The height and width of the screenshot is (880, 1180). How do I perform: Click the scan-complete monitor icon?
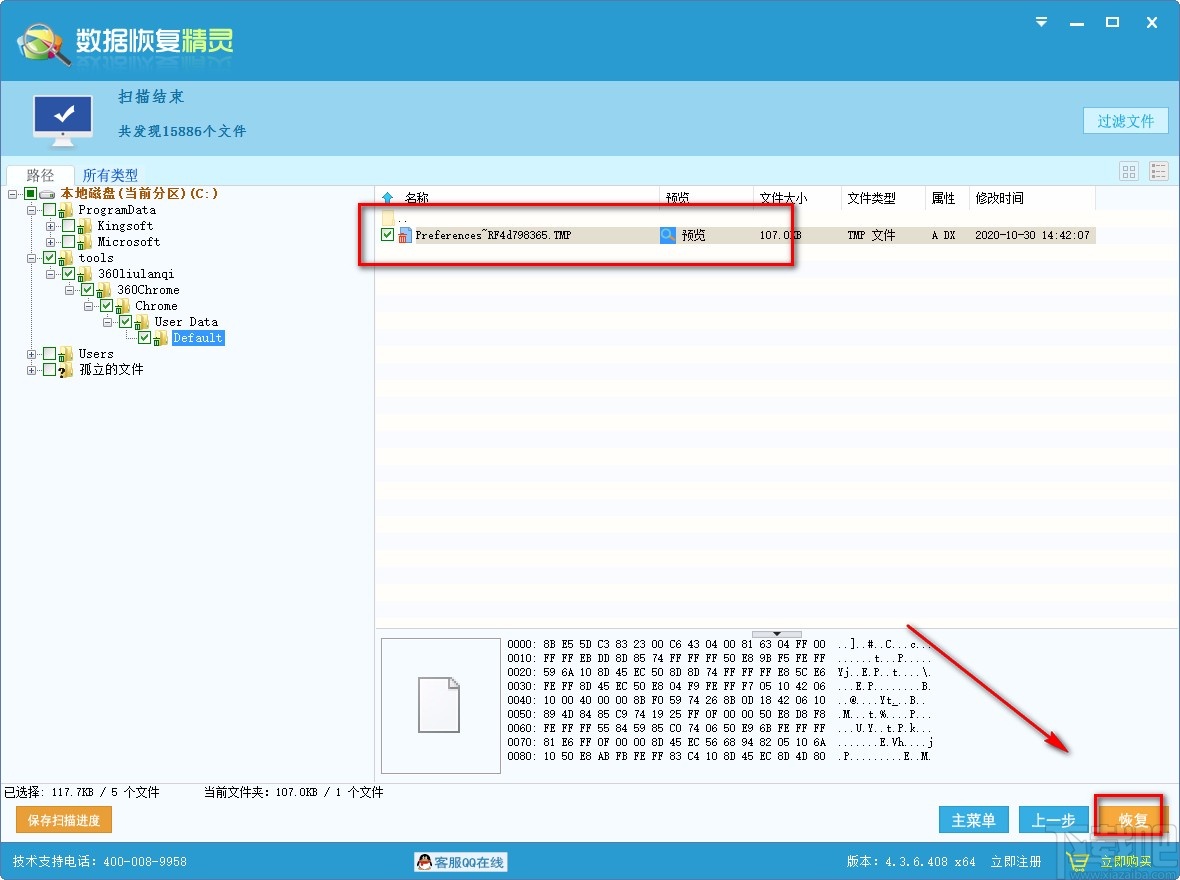pyautogui.click(x=63, y=120)
